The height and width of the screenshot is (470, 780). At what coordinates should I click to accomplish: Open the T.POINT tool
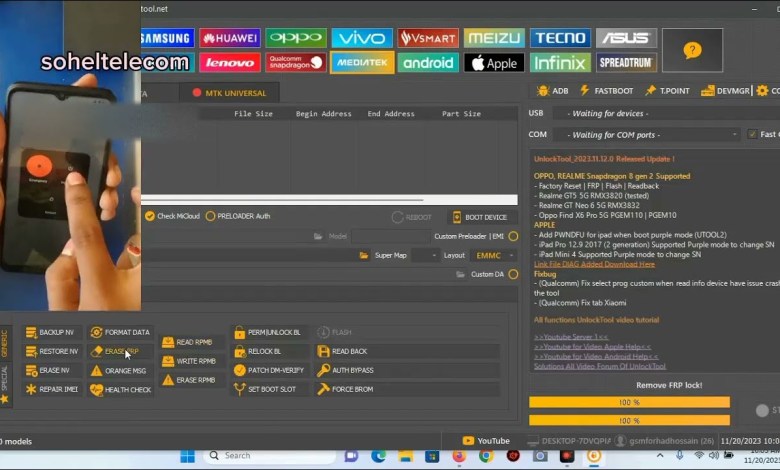tap(668, 91)
